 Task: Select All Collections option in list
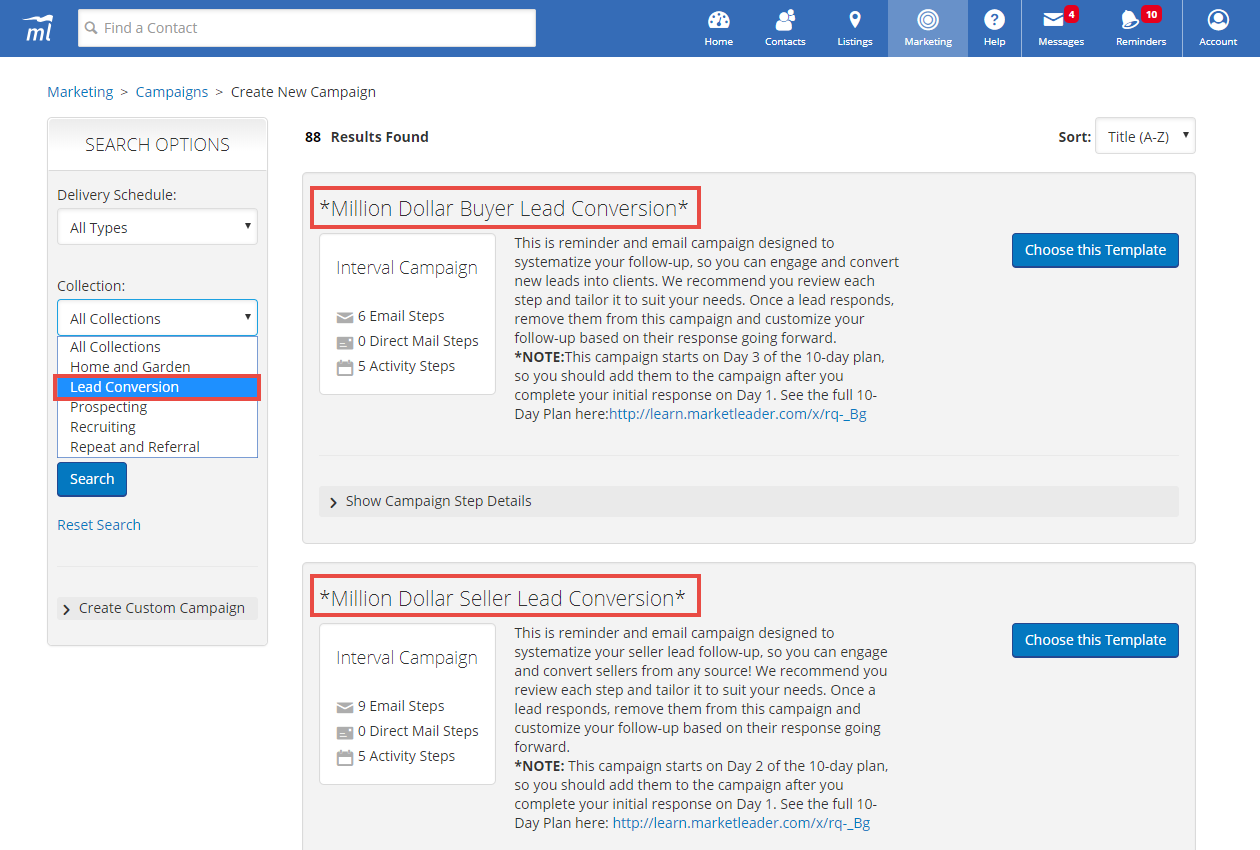(x=157, y=347)
